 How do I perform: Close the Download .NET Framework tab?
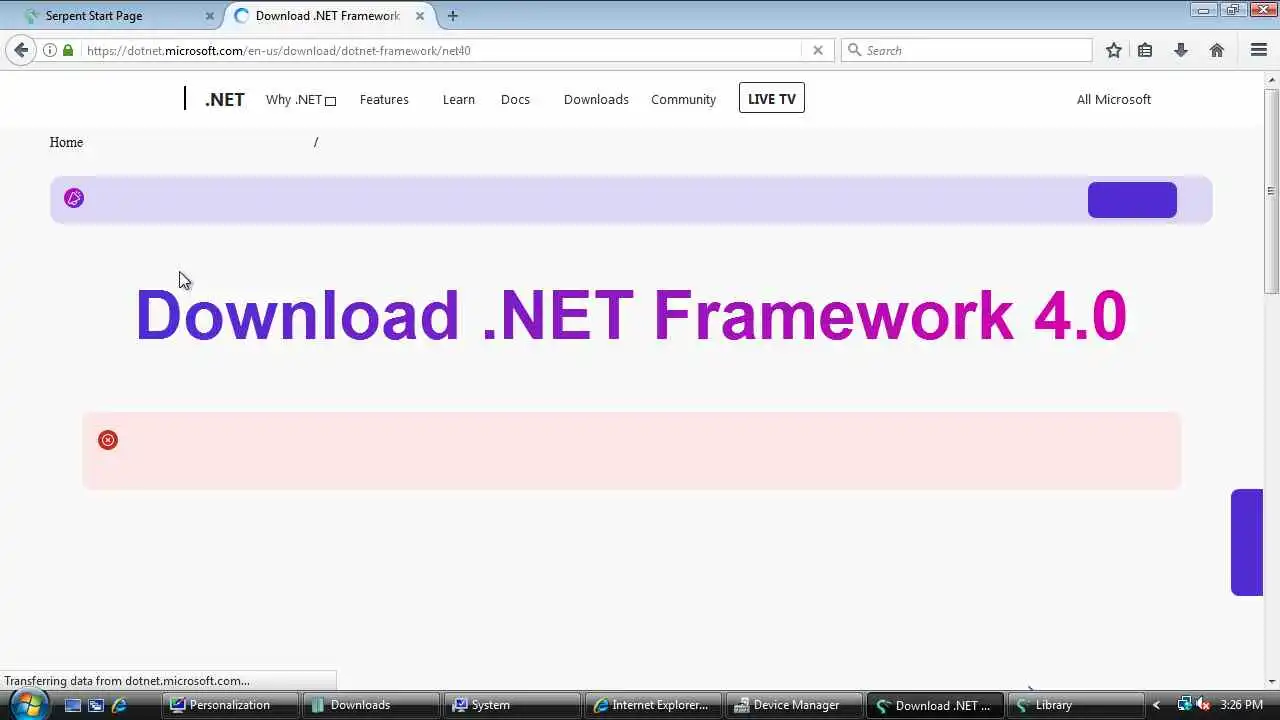pos(420,16)
